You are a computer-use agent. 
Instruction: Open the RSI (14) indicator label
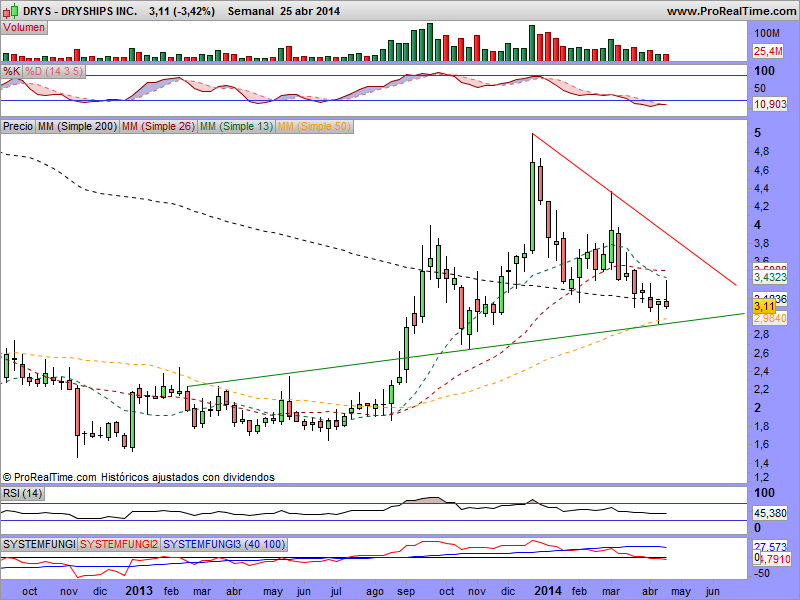pos(22,493)
